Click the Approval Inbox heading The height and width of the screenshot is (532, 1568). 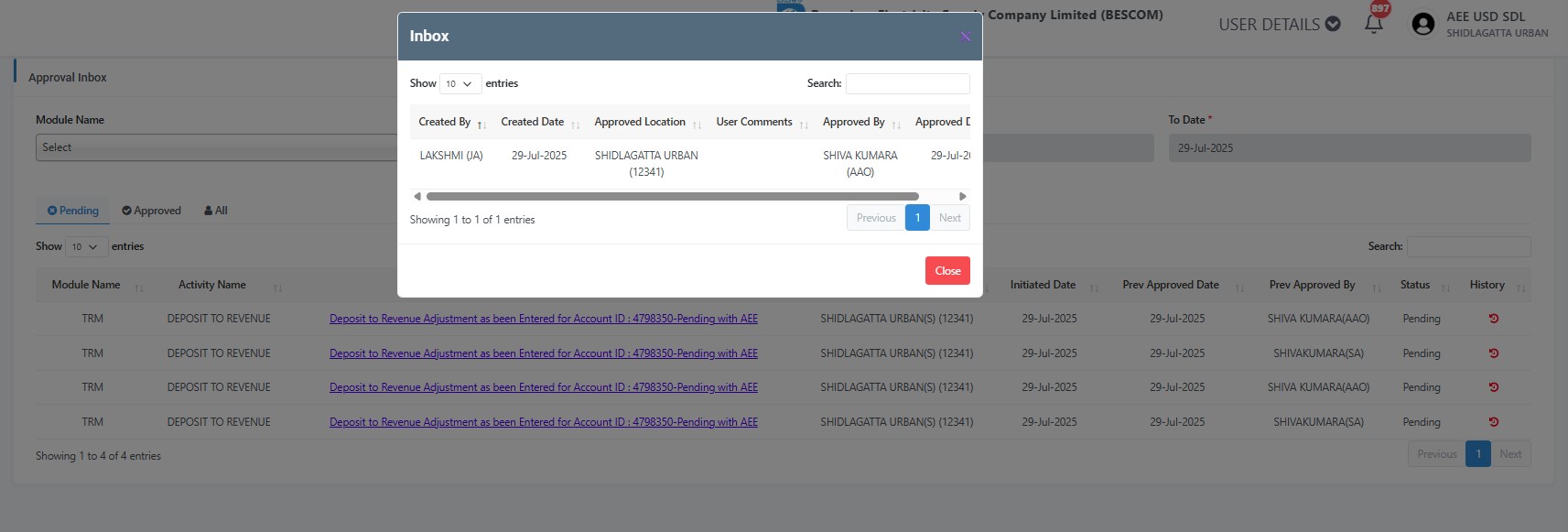point(68,78)
